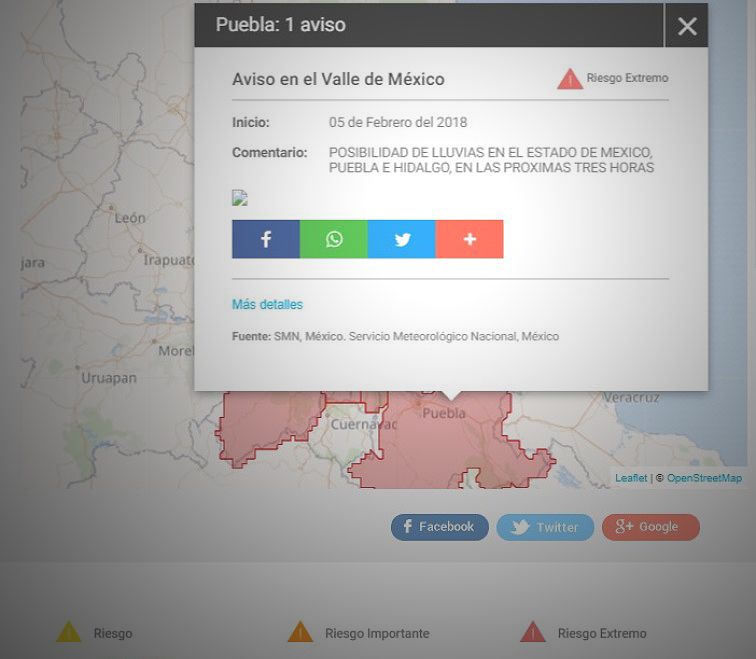Click the Google plus button below the map
This screenshot has height=659, width=756.
[650, 527]
